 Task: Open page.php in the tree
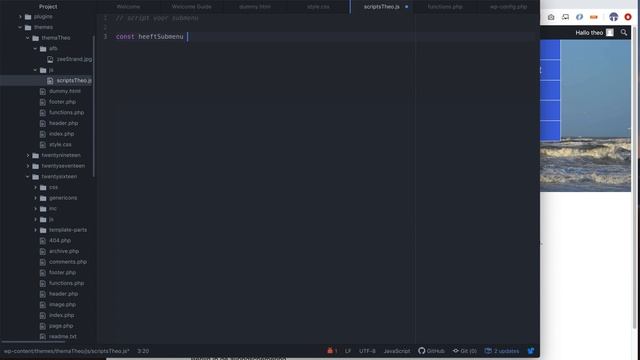pyautogui.click(x=61, y=326)
